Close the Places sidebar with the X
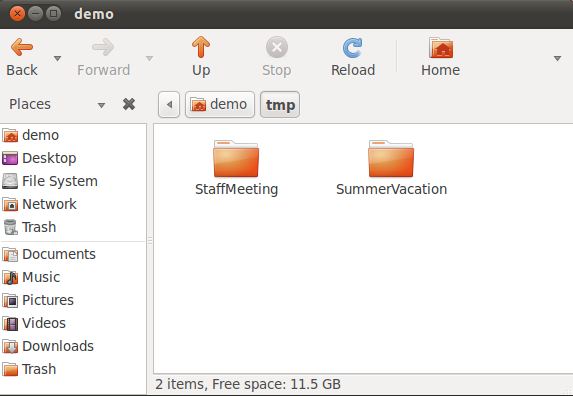The height and width of the screenshot is (396, 573). pyautogui.click(x=129, y=104)
